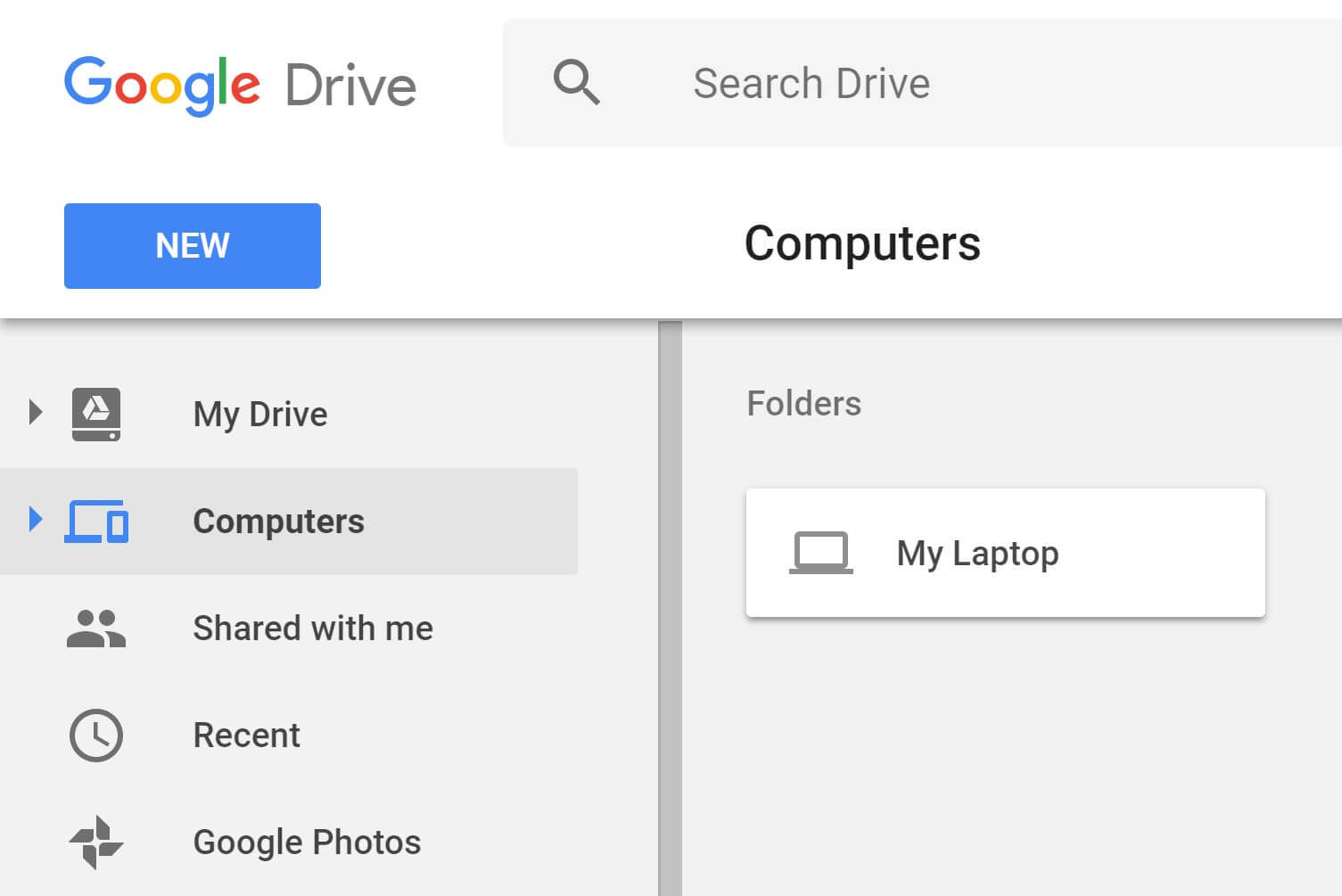Select Google Photos from the navigation list
The width and height of the screenshot is (1342, 896).
click(307, 842)
